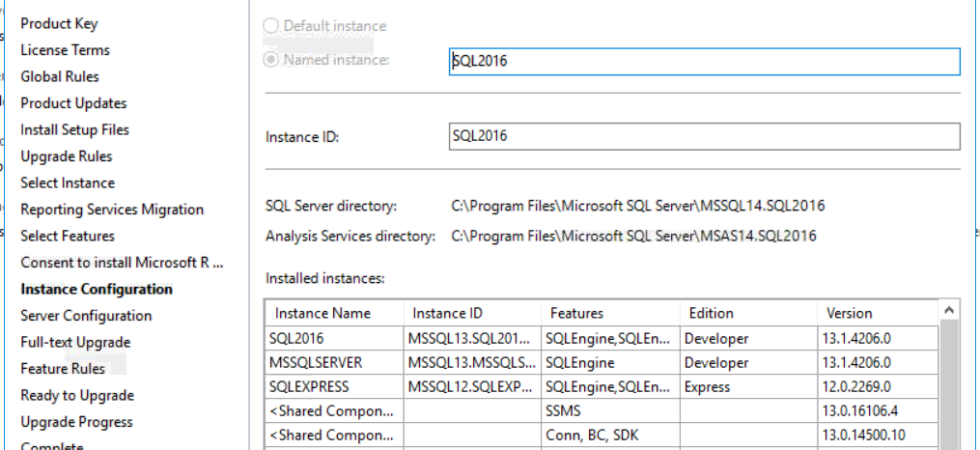The image size is (980, 450).
Task: Select the Named instance radio button
Action: pos(271,60)
